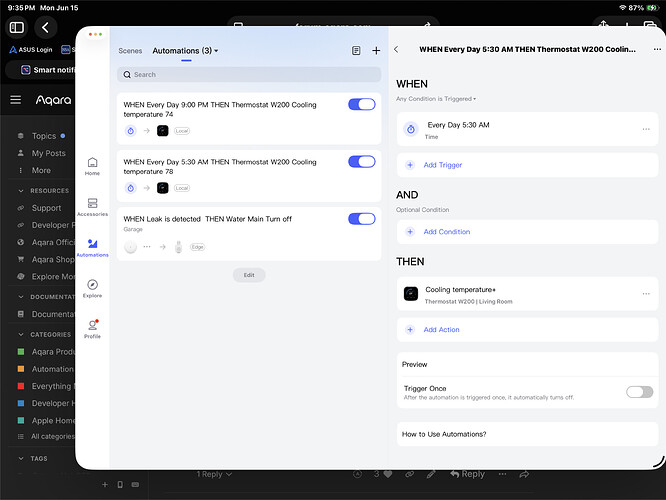
Task: Go back using the arrow beside the WHEN title
Action: click(396, 49)
